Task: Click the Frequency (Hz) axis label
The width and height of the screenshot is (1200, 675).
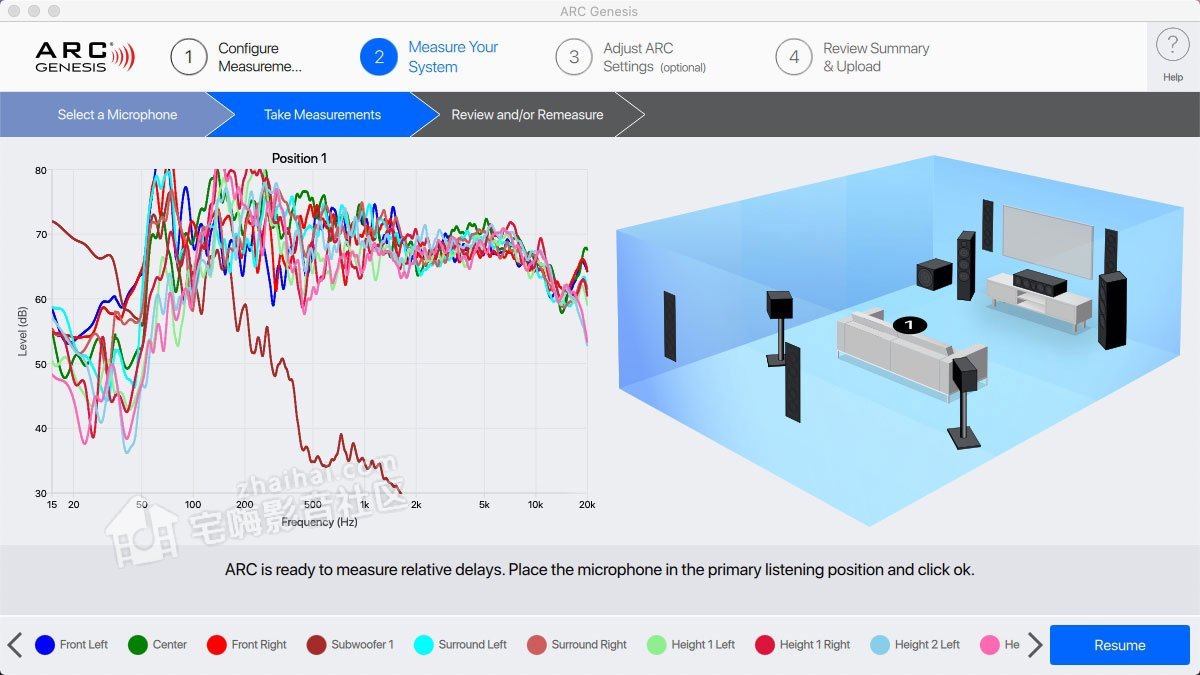Action: (319, 522)
